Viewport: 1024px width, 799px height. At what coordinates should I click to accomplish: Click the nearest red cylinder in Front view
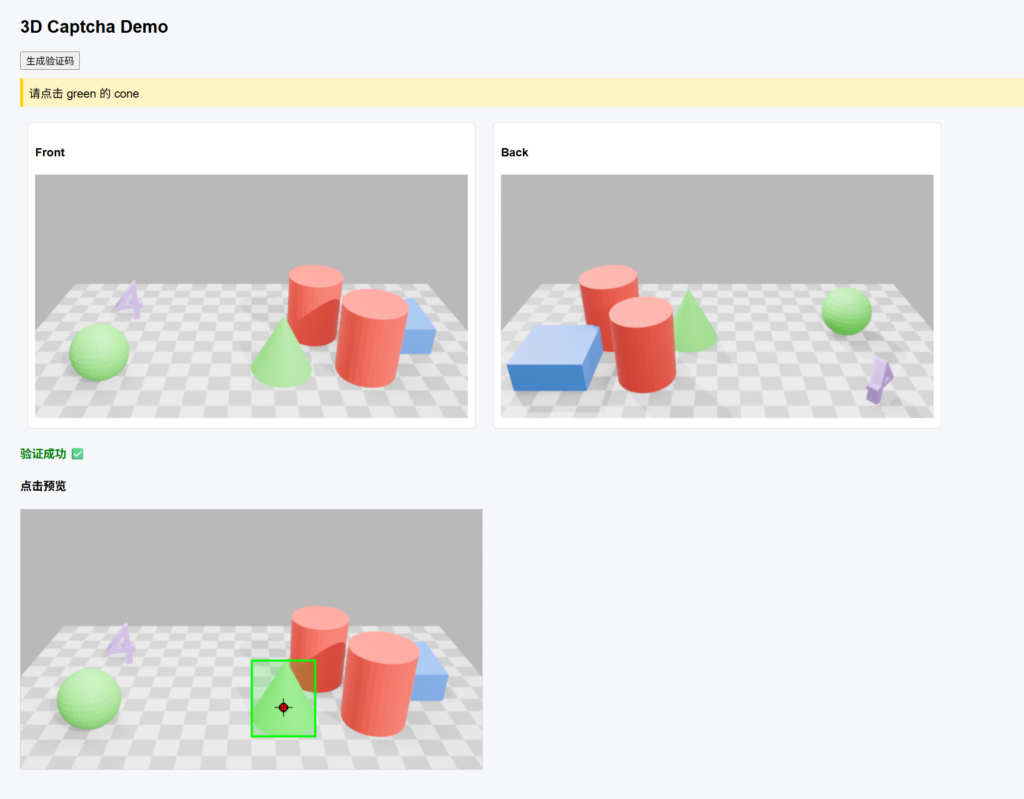(x=371, y=338)
